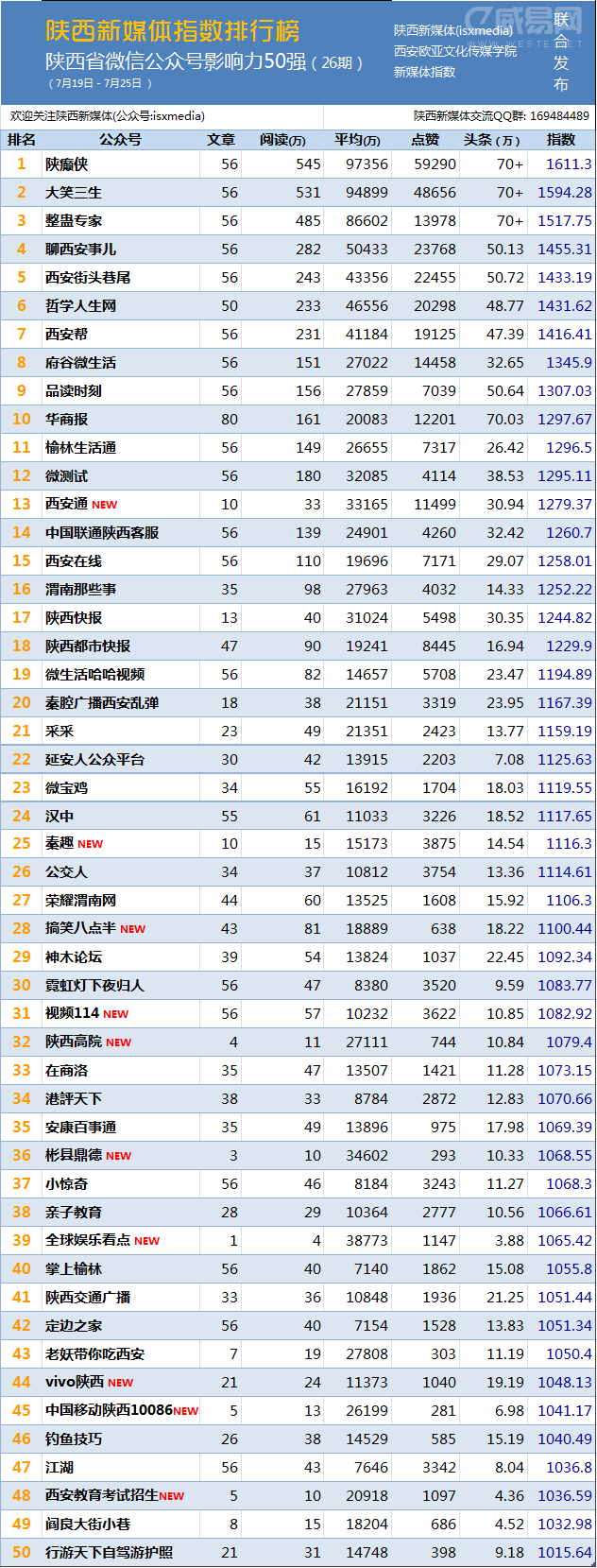Click the NEW tag after 搞笑八点半

(132, 929)
